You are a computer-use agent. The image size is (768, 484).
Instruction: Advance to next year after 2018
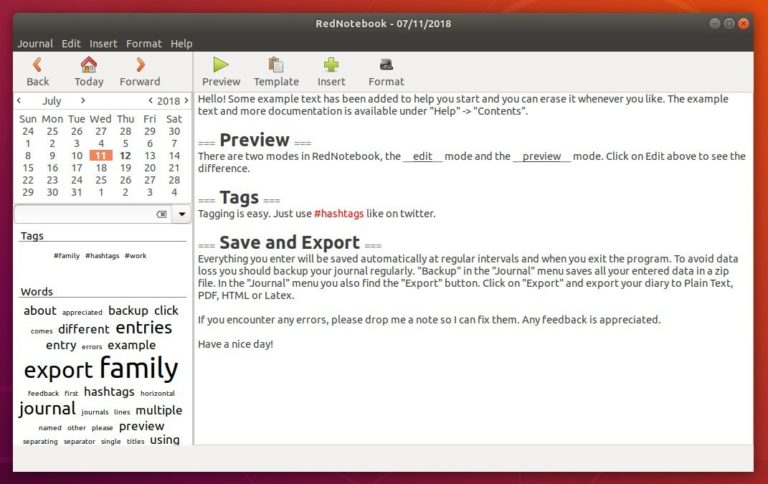tap(186, 100)
